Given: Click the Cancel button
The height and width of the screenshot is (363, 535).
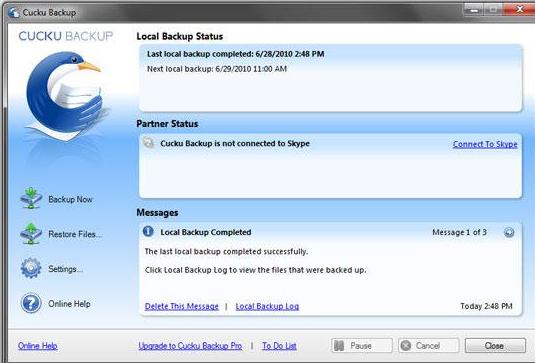Looking at the screenshot, I should 429,346.
